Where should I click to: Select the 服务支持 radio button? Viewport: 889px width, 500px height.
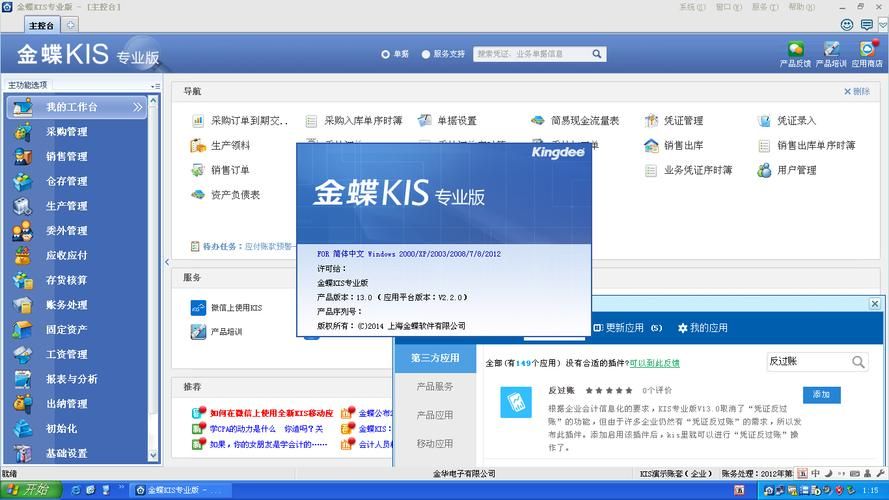click(x=426, y=54)
